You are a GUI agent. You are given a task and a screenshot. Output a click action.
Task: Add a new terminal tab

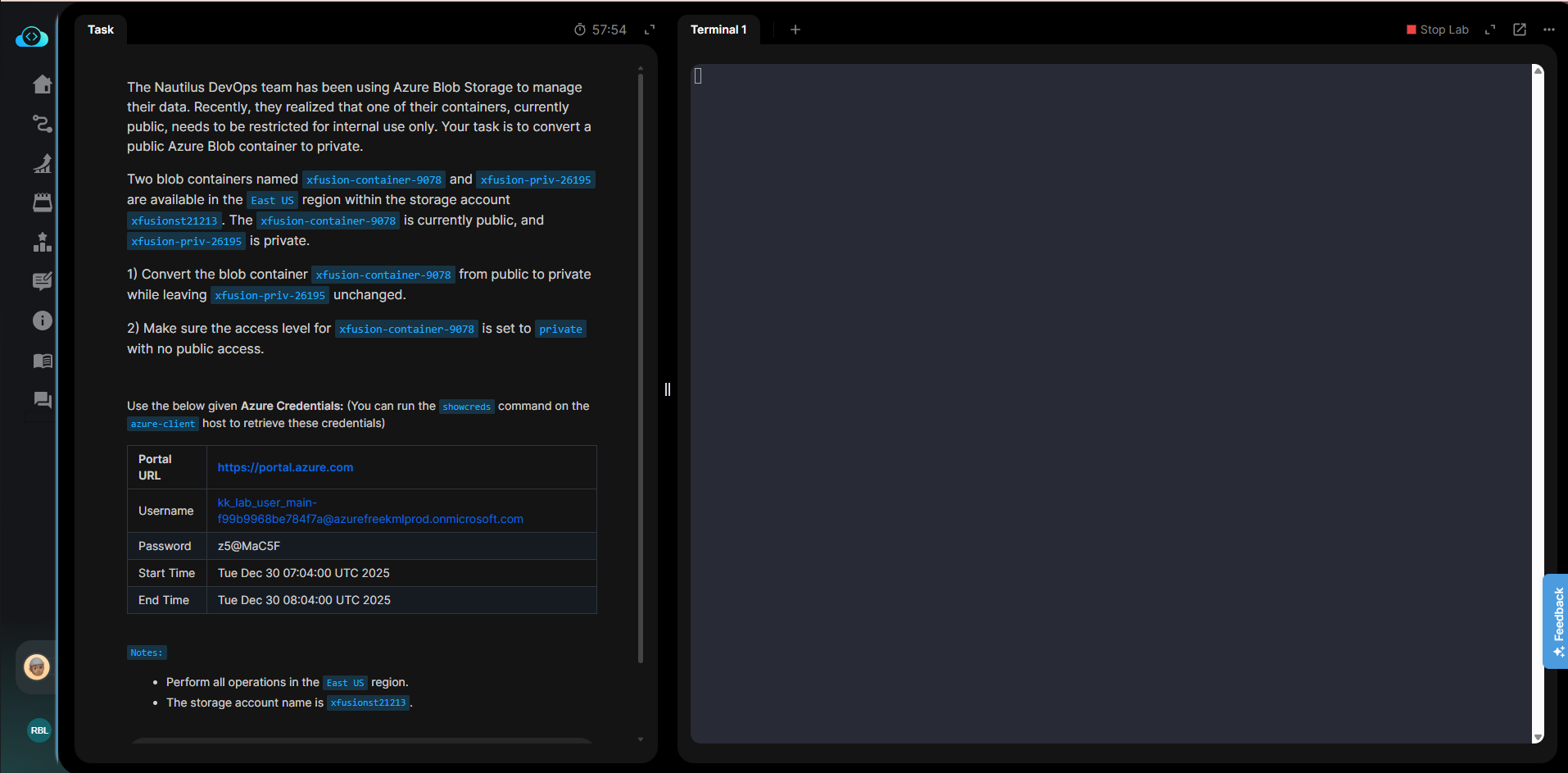pyautogui.click(x=795, y=30)
